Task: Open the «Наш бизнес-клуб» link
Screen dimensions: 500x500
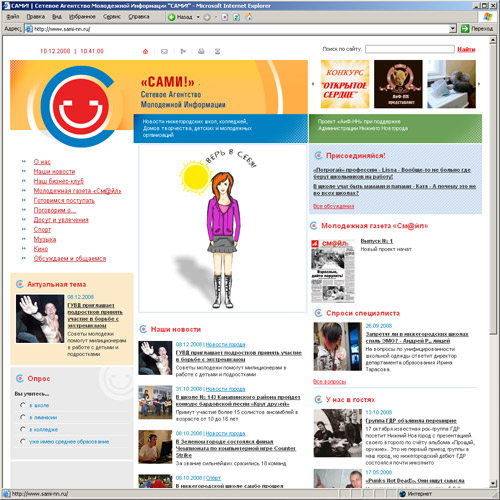Action: click(x=59, y=181)
